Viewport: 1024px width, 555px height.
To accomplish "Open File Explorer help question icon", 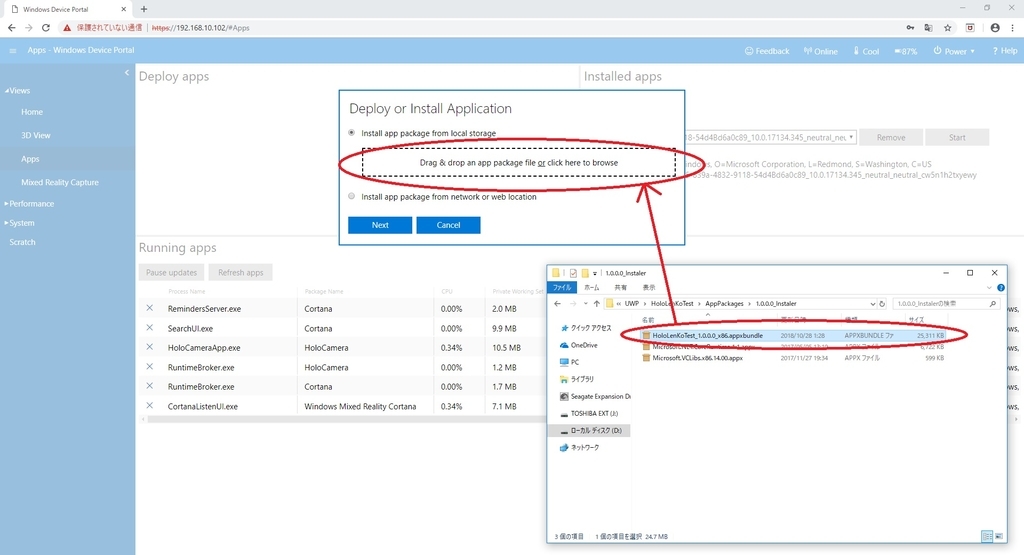I will 1000,287.
